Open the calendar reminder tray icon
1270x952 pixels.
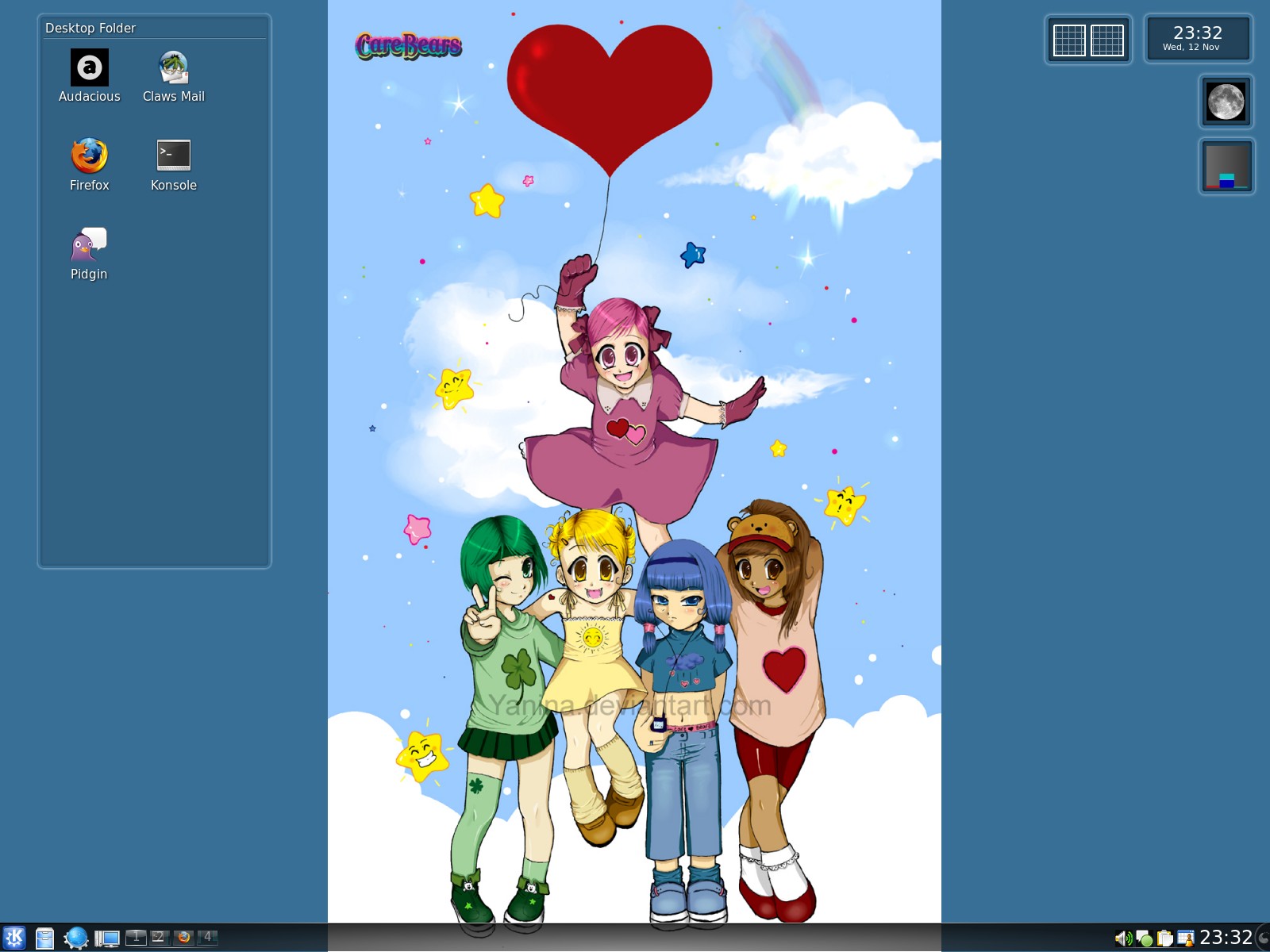pyautogui.click(x=1185, y=939)
